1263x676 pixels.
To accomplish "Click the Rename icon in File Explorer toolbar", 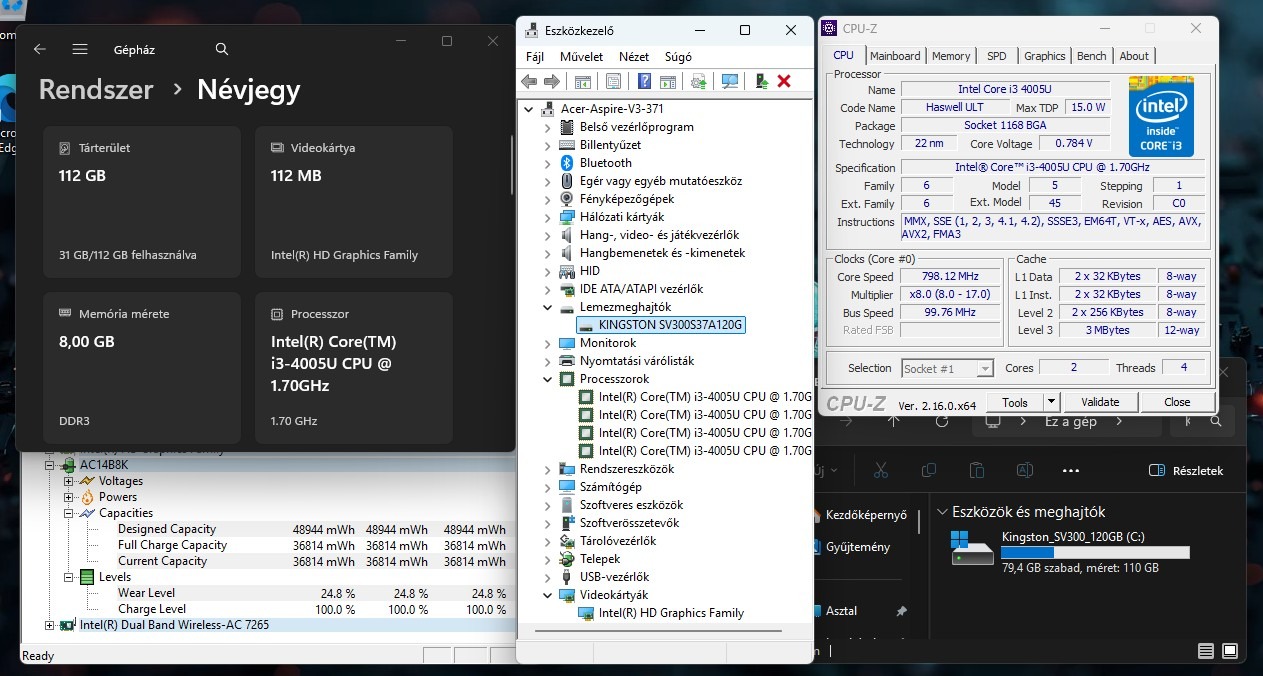I will [x=1024, y=470].
